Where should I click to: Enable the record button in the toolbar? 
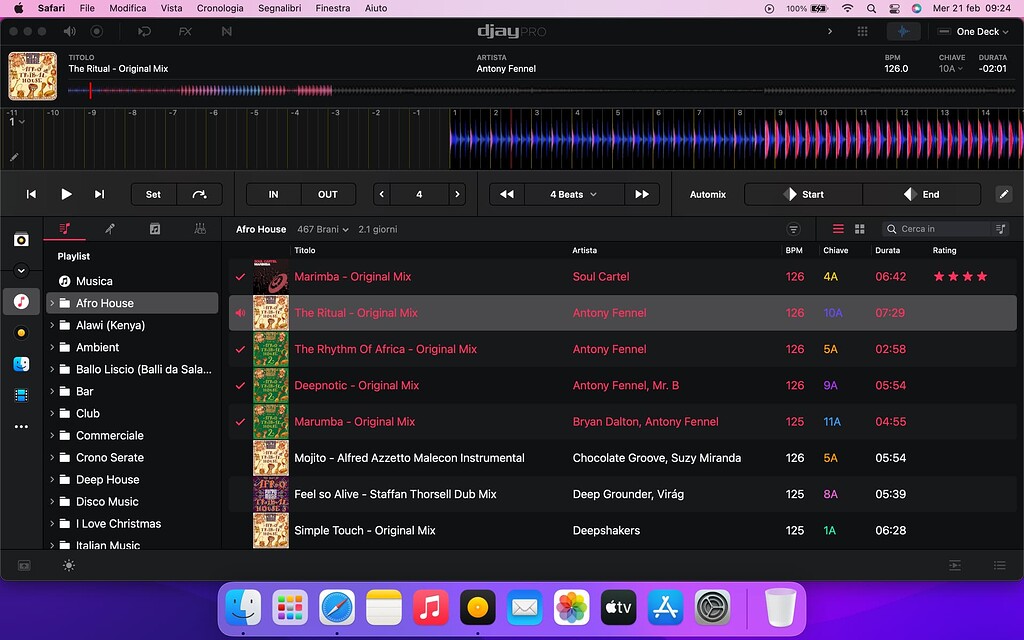(x=97, y=31)
